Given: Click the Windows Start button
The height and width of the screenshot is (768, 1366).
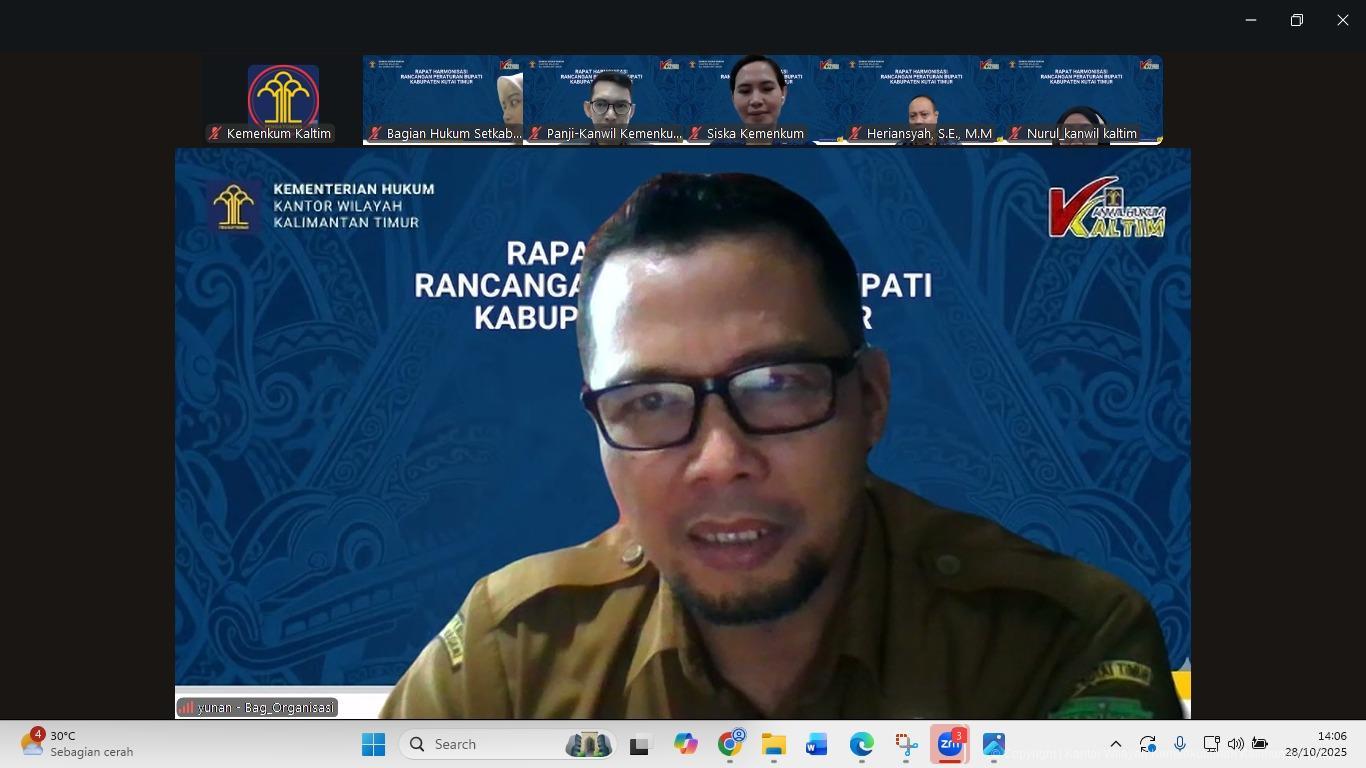Looking at the screenshot, I should (373, 745).
